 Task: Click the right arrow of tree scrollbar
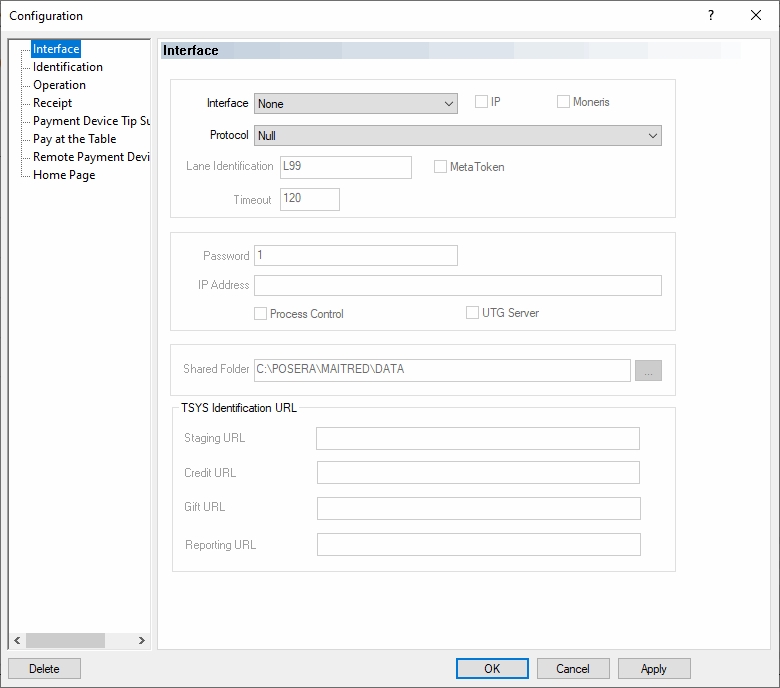(141, 640)
